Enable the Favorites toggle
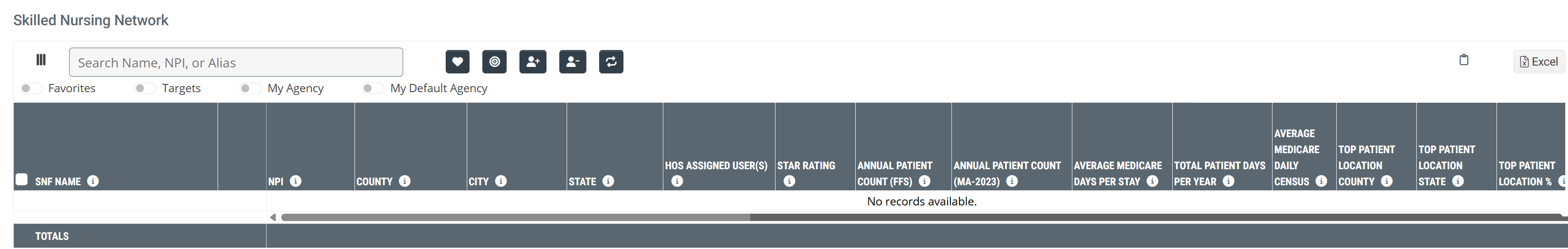Image resolution: width=1568 pixels, height=249 pixels. tap(31, 89)
